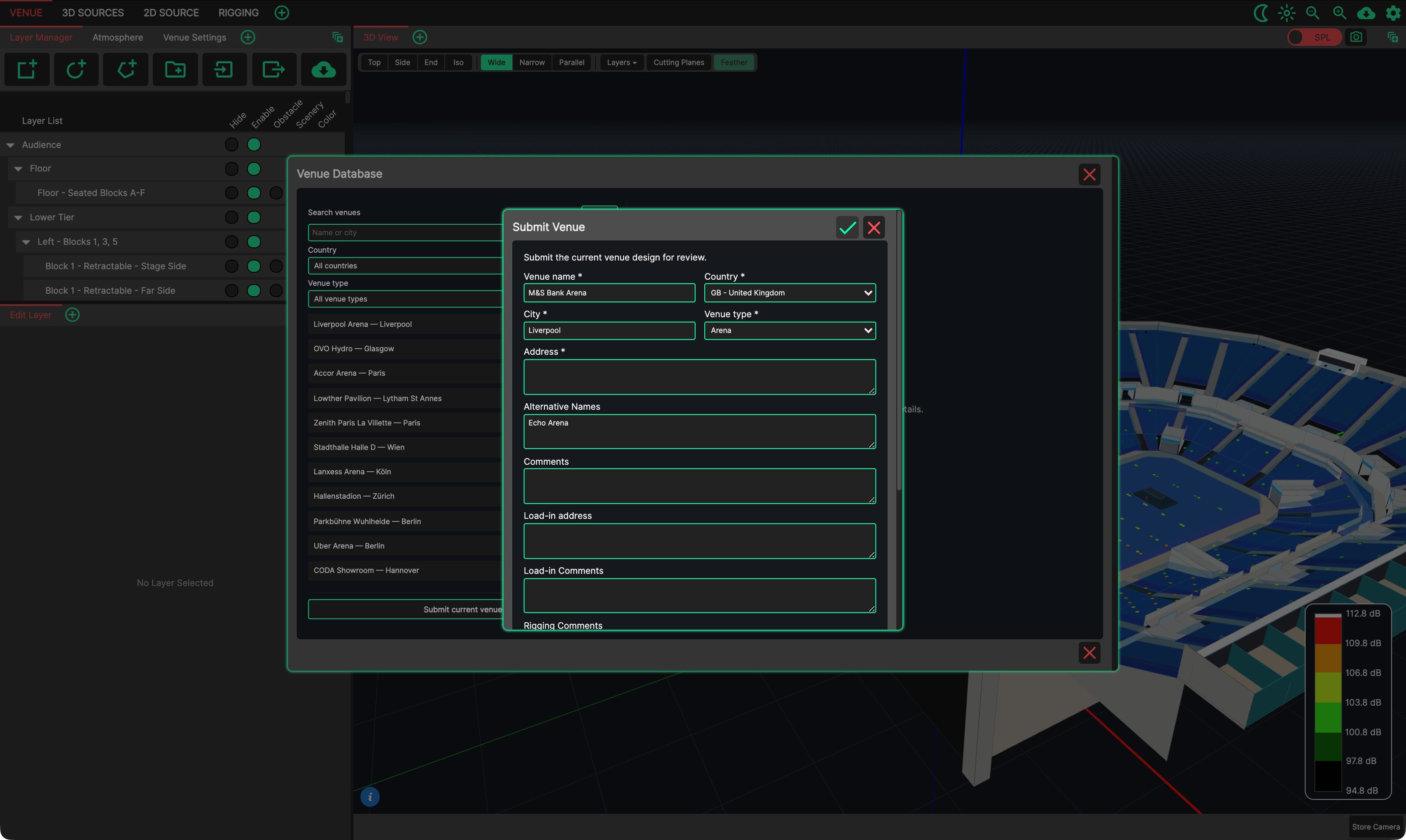The width and height of the screenshot is (1406, 840).
Task: Toggle Enable for Lower Tier layer
Action: click(x=254, y=217)
